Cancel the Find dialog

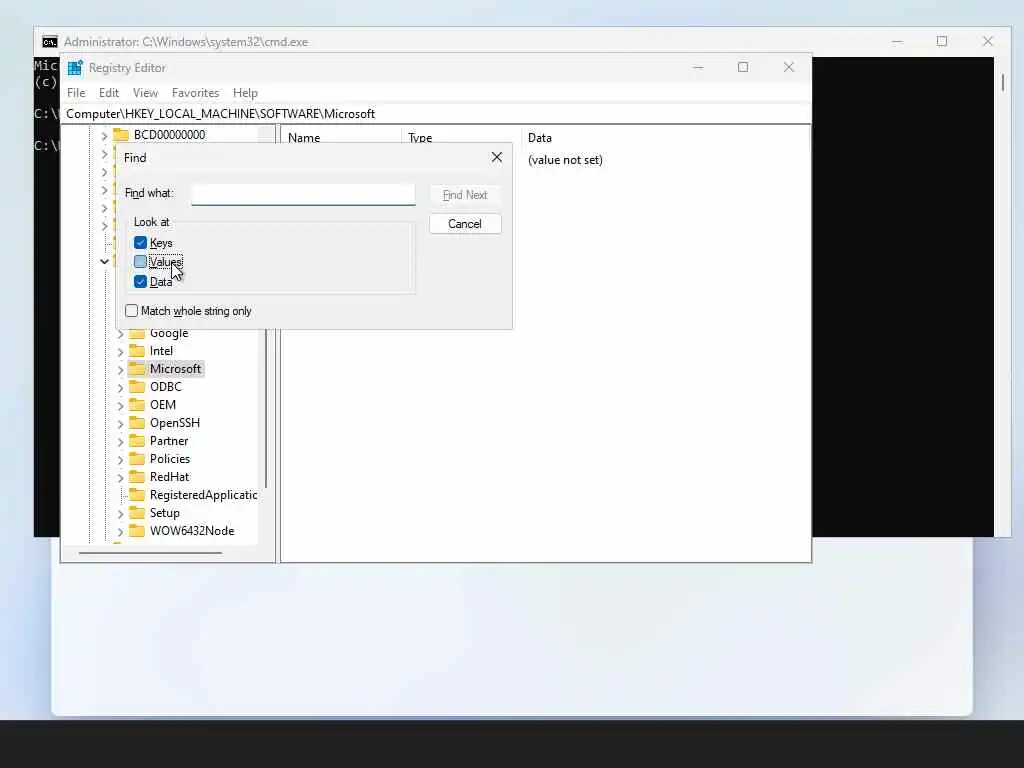[x=465, y=224]
